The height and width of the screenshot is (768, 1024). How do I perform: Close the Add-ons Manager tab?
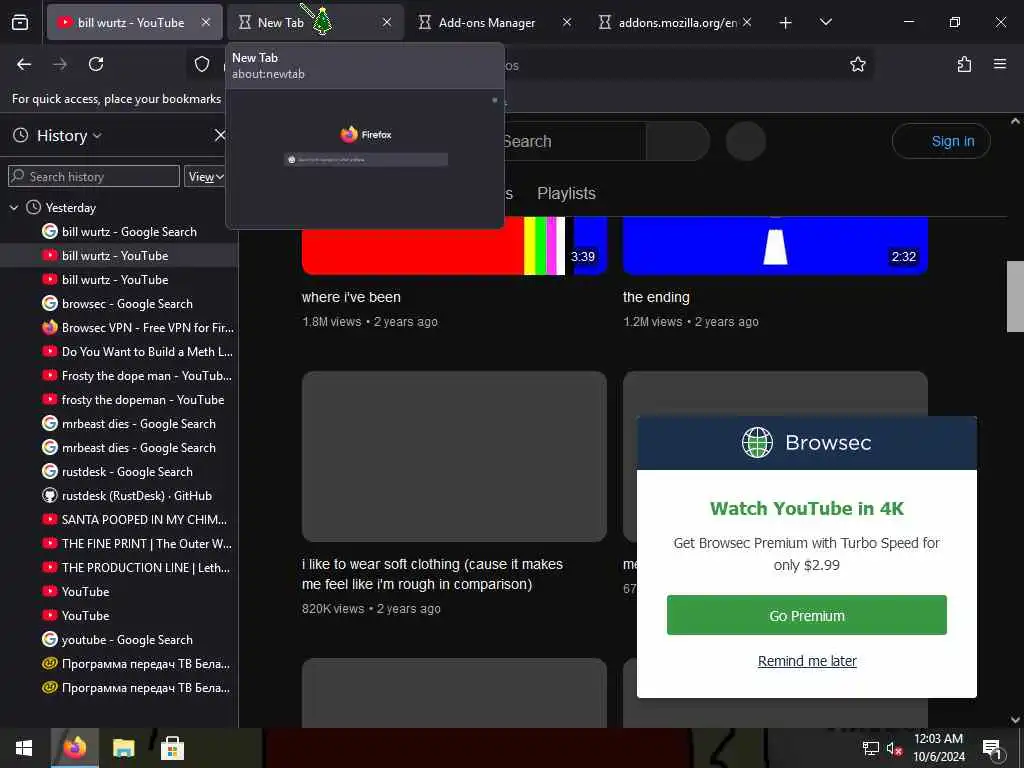pyautogui.click(x=567, y=22)
